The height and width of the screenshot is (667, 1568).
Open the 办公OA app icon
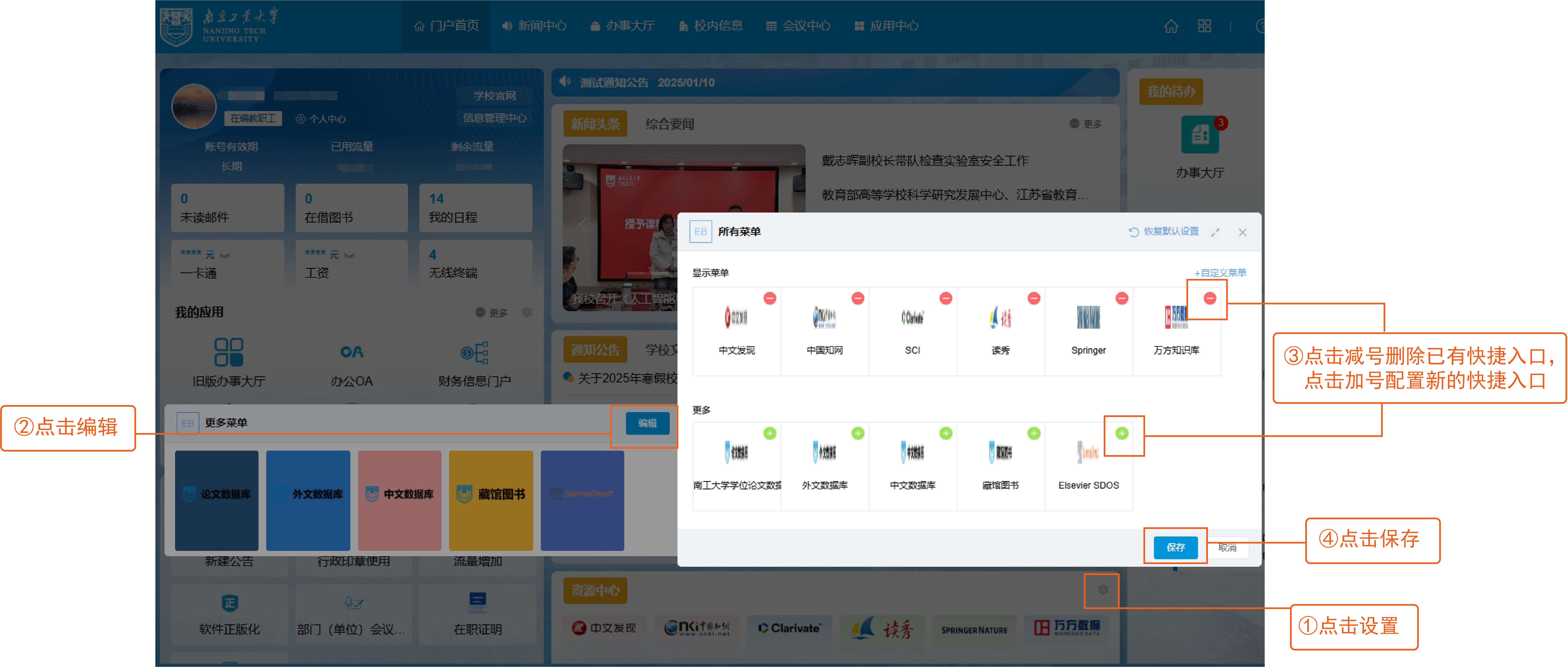(352, 352)
